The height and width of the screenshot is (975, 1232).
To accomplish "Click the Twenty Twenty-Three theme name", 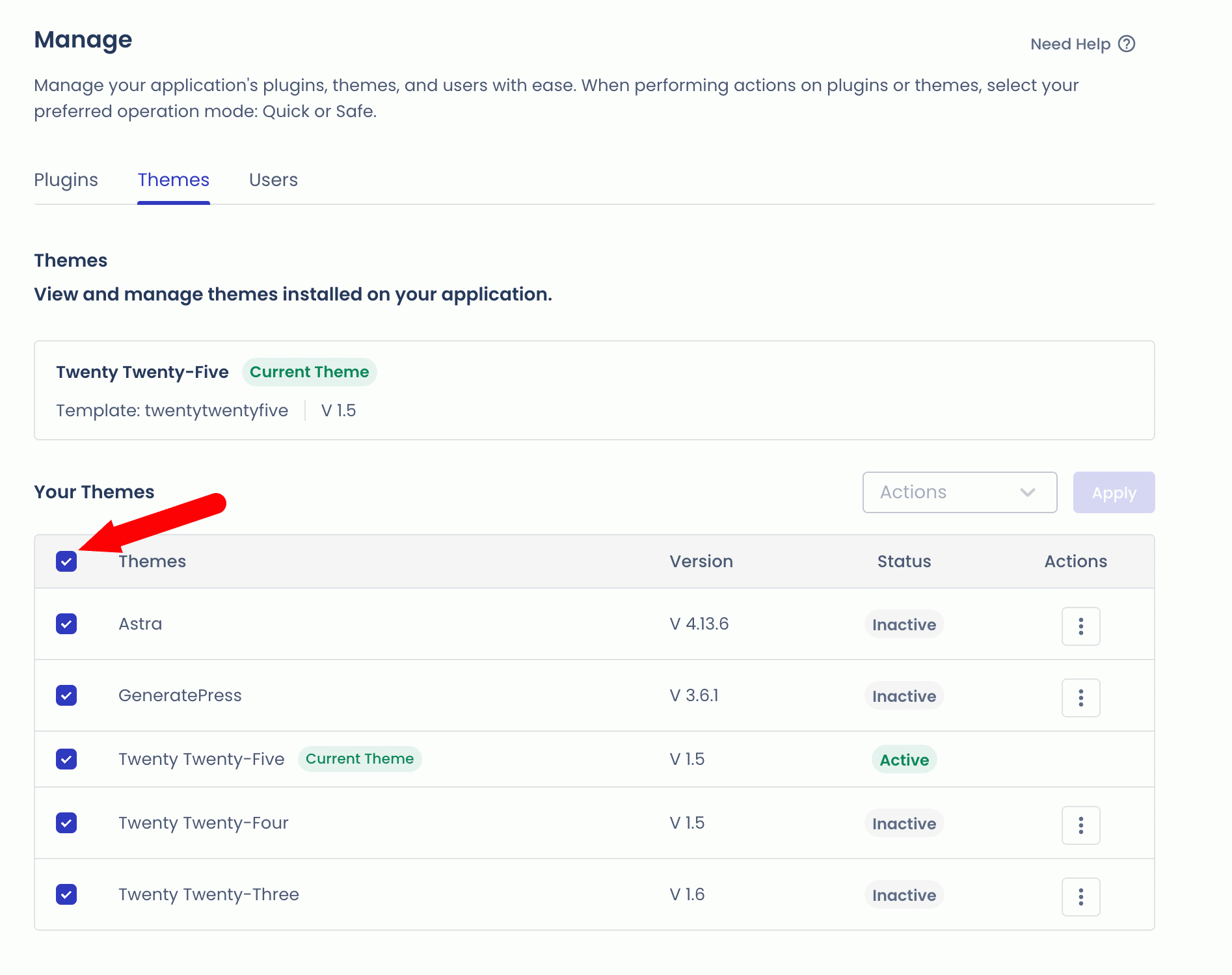I will (208, 894).
